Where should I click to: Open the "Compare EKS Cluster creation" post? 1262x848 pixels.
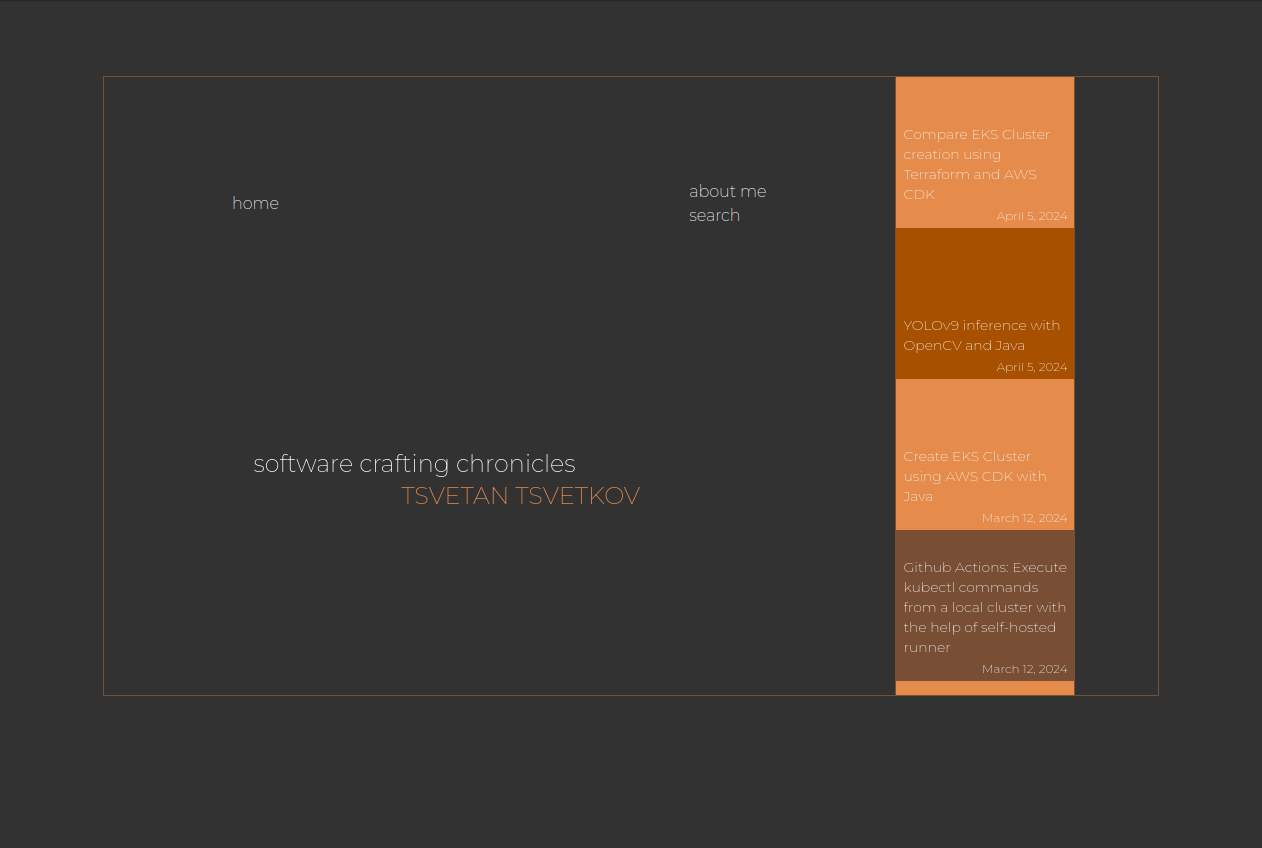pos(976,164)
